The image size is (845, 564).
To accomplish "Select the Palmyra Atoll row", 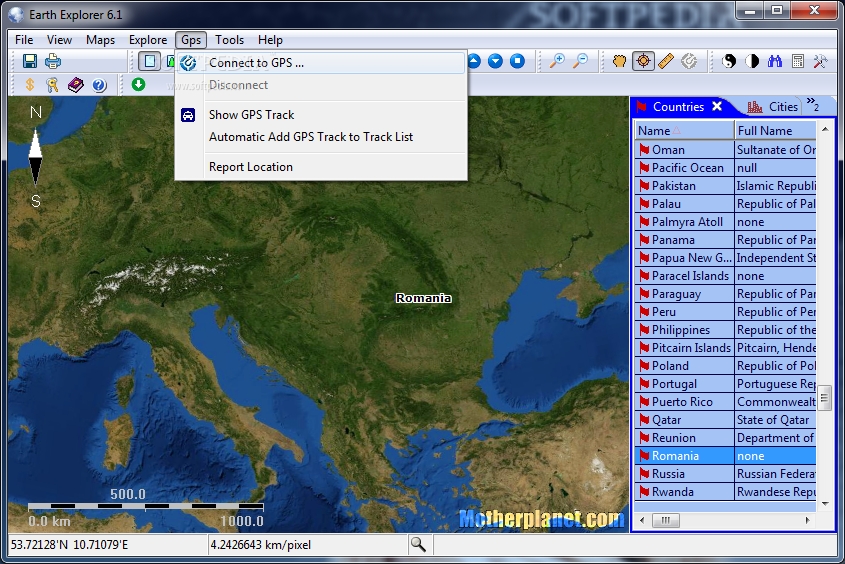I will pyautogui.click(x=725, y=222).
